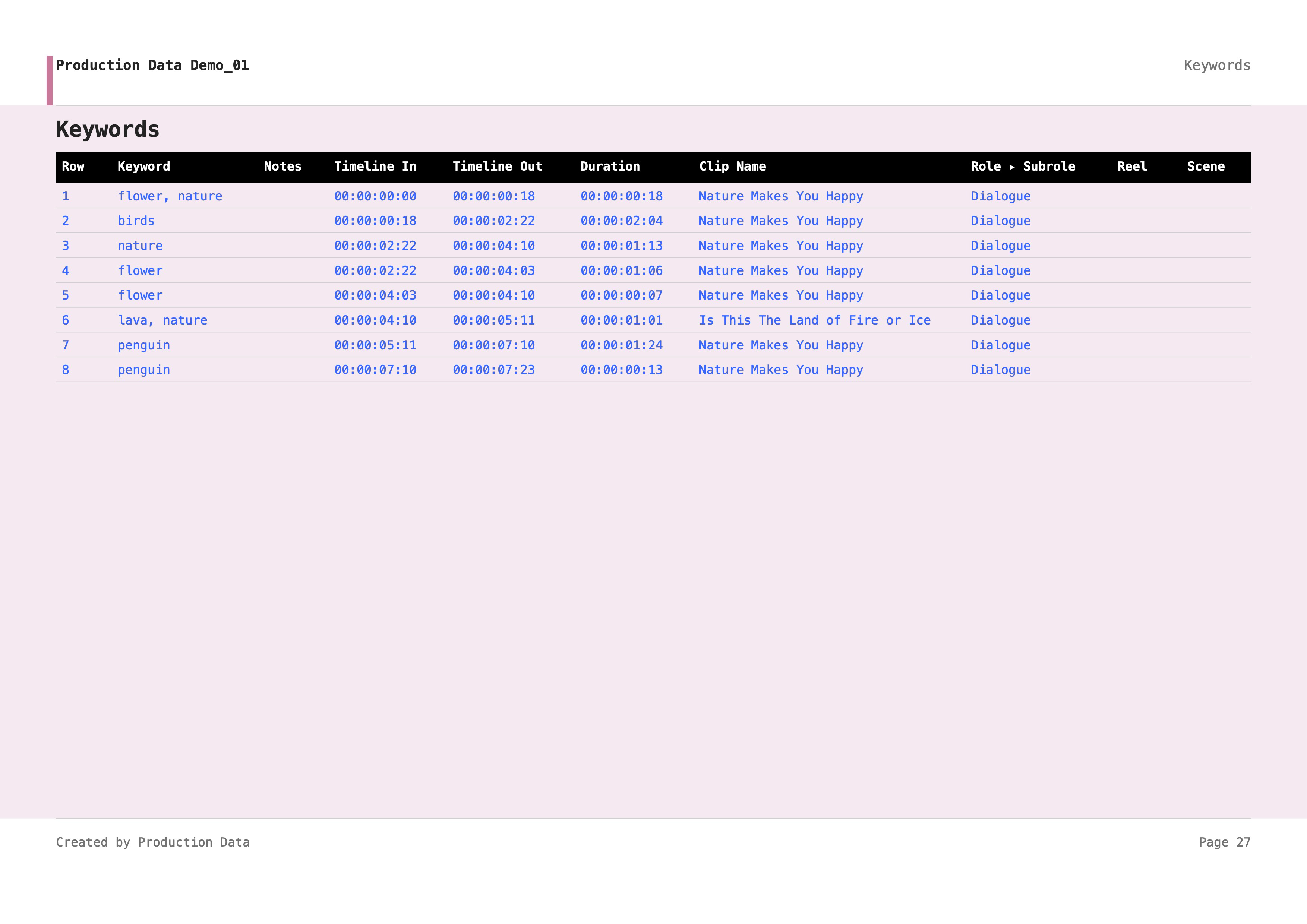This screenshot has height=924, width=1307.
Task: Open clip 'Is This The Land of Fire or Ice'
Action: (x=815, y=320)
